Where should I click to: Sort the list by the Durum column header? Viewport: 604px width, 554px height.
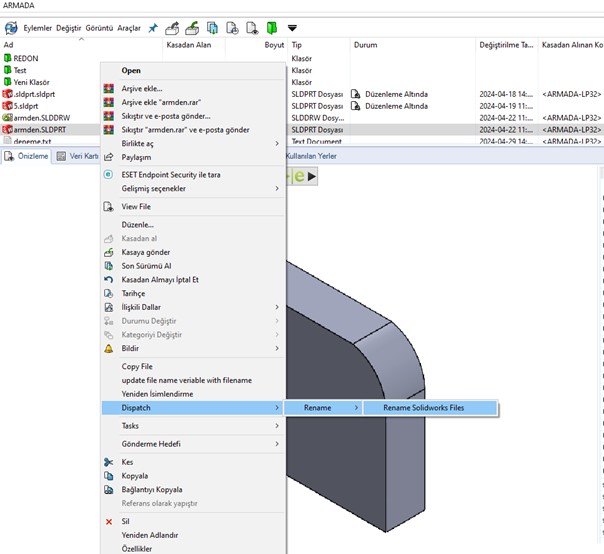point(365,45)
